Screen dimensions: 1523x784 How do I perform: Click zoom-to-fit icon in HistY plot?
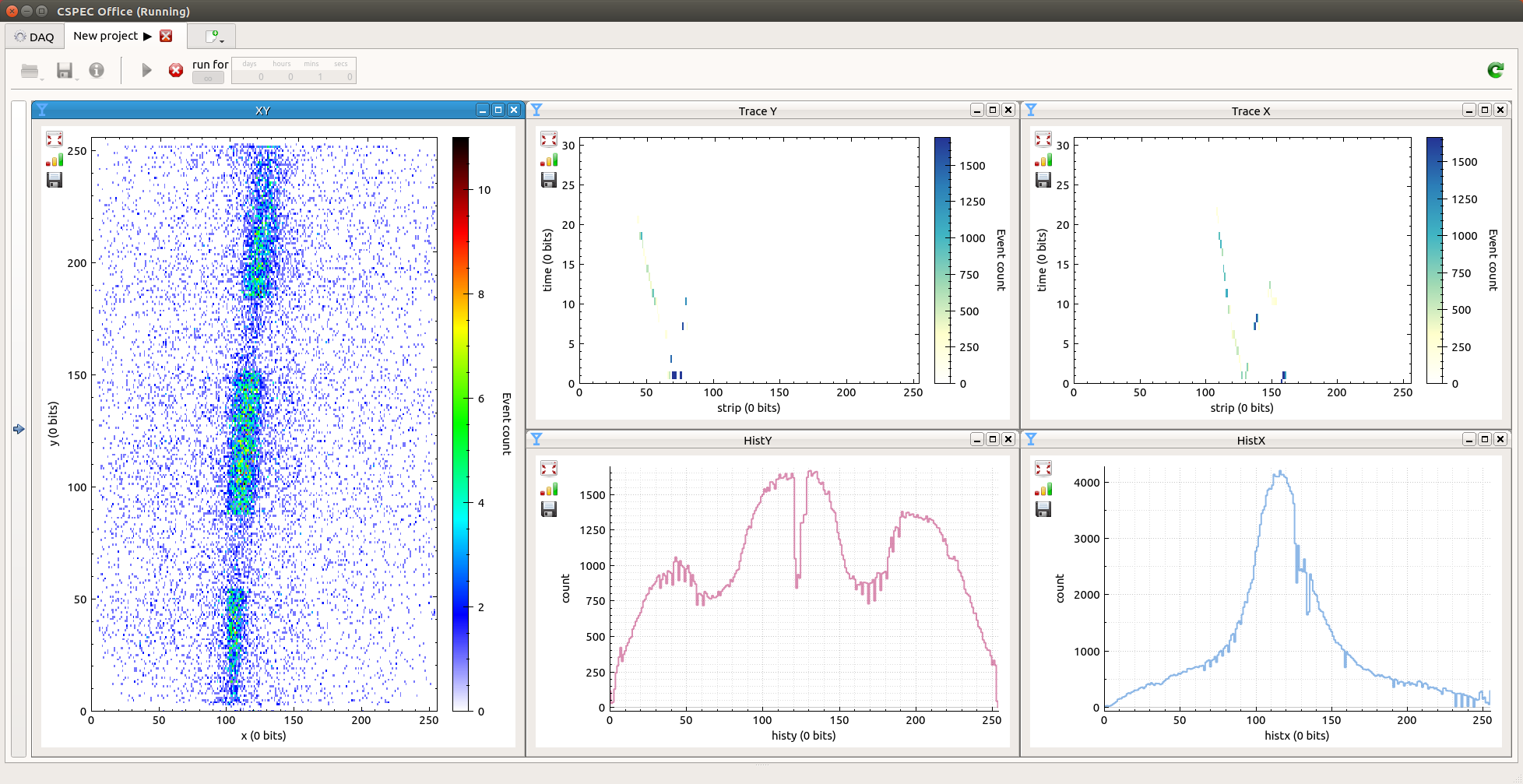coord(549,468)
